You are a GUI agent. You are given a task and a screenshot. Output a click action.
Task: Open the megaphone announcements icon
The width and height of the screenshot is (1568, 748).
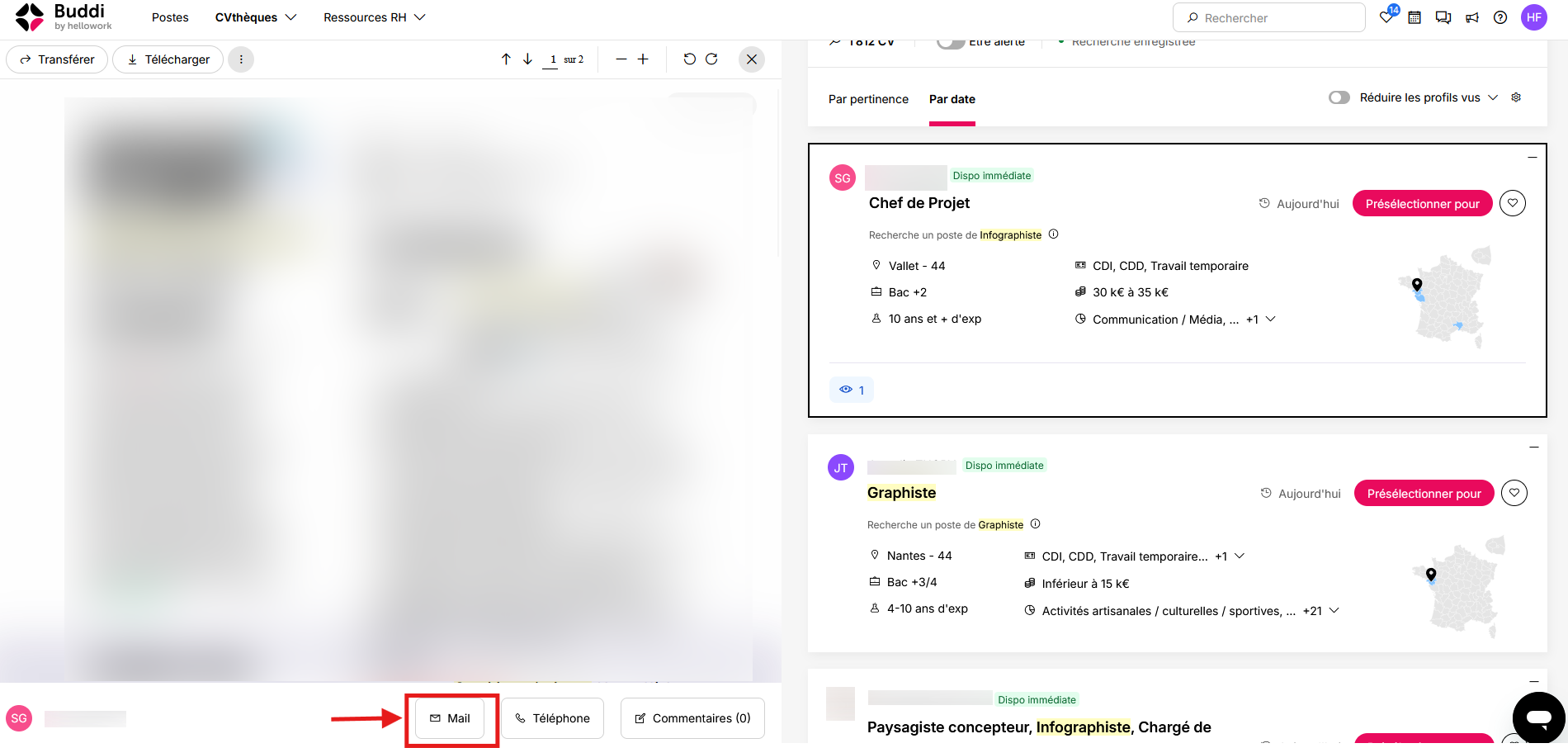(1472, 17)
